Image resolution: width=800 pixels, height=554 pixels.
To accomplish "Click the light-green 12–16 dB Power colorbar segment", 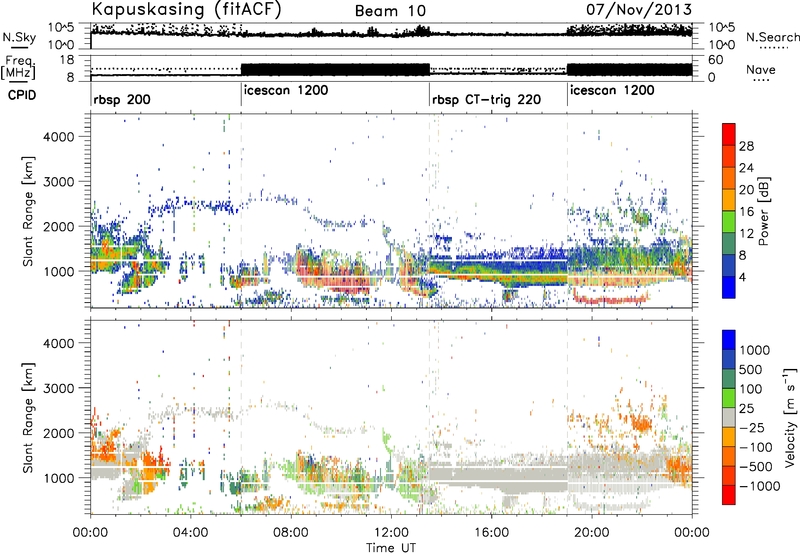I will coord(729,222).
